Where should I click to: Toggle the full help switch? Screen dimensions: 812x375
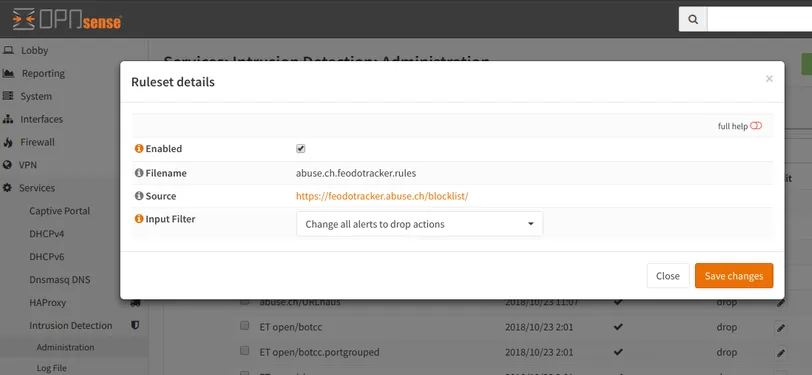pos(756,126)
